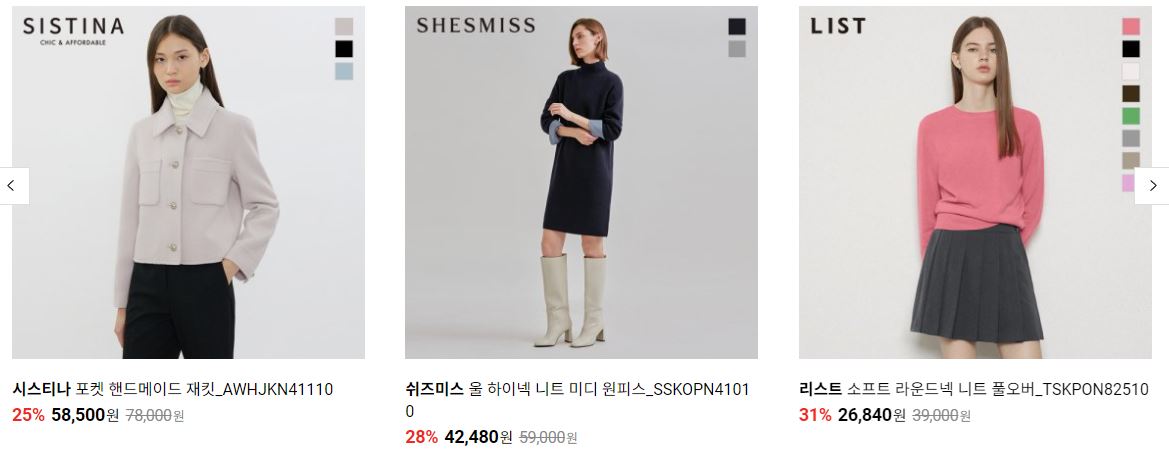
Task: Click the next carousel arrow
Action: pos(1152,186)
